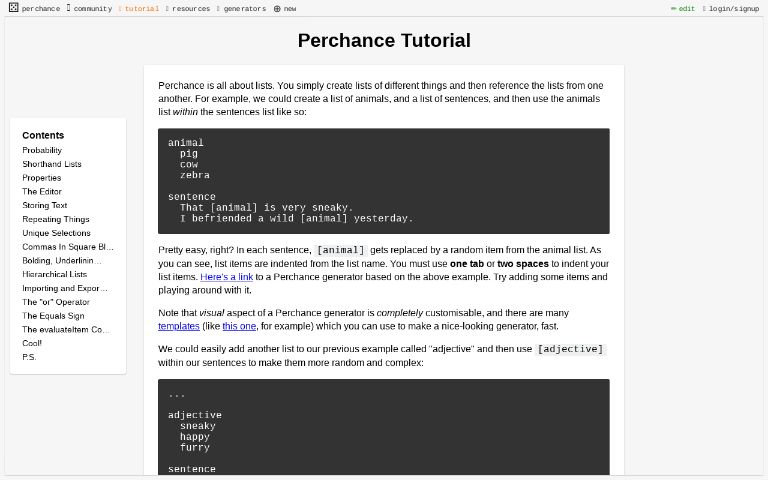This screenshot has height=480, width=768.
Task: Select The Equals Sign contents entry
Action: (53, 316)
